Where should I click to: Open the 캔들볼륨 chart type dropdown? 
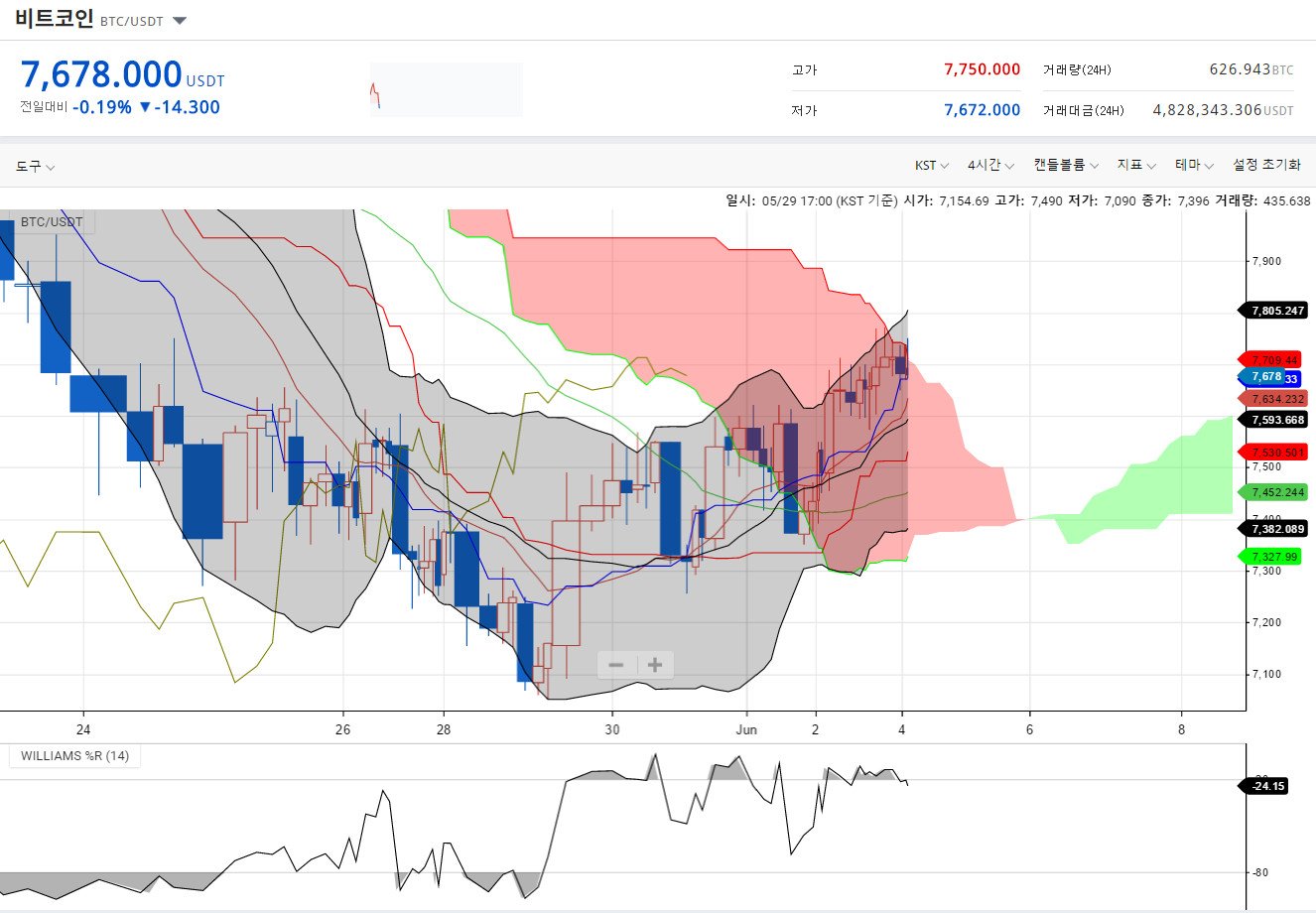click(x=1066, y=166)
